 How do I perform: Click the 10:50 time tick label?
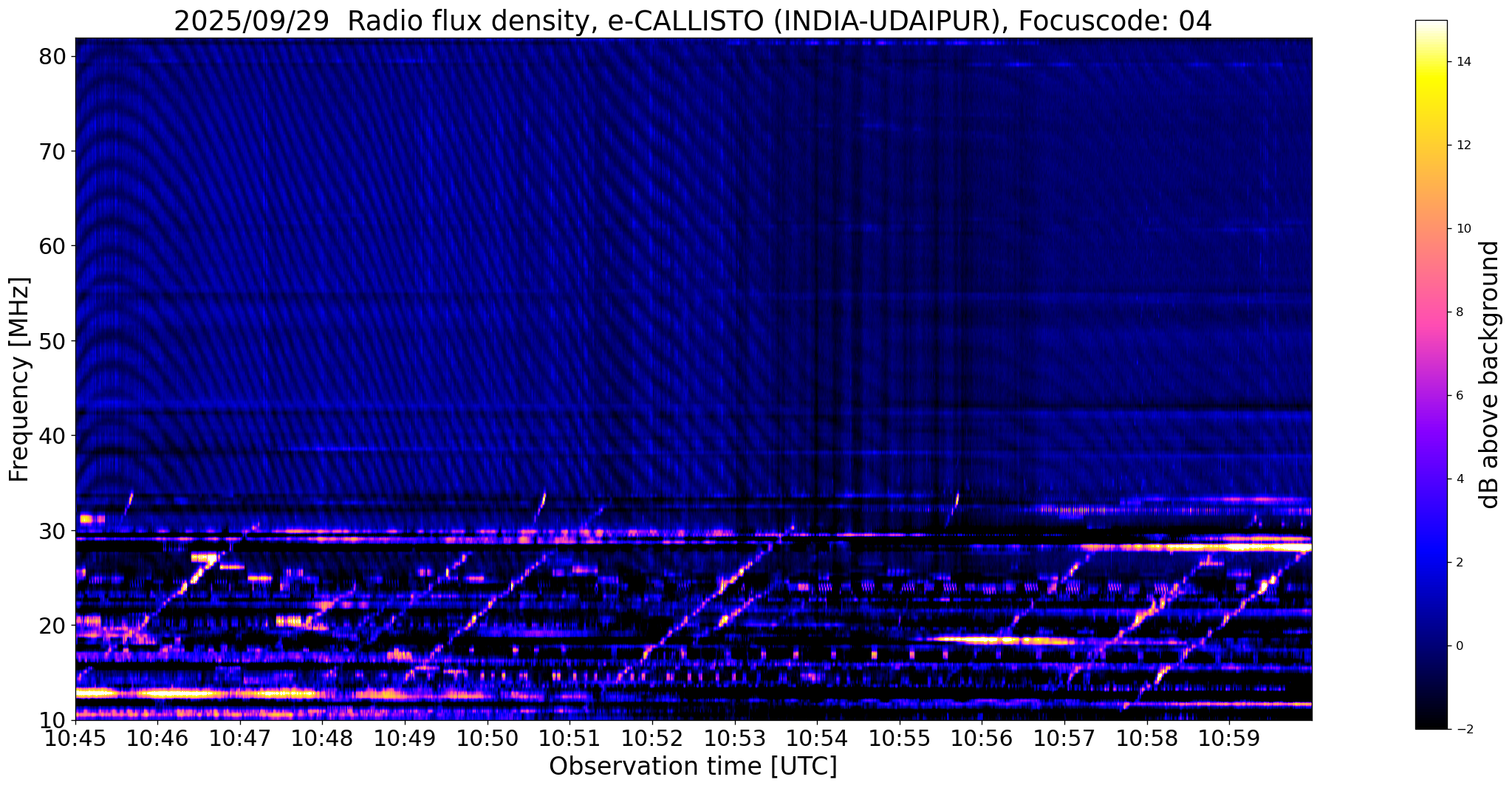point(488,739)
